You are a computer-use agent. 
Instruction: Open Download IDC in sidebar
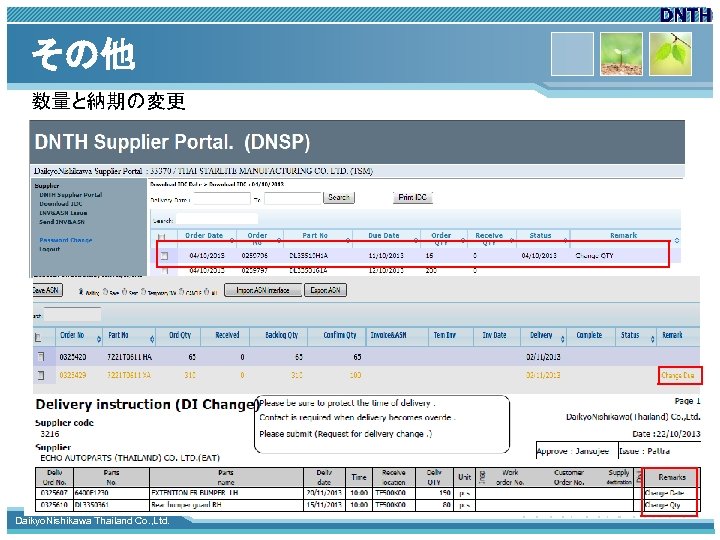pos(61,203)
